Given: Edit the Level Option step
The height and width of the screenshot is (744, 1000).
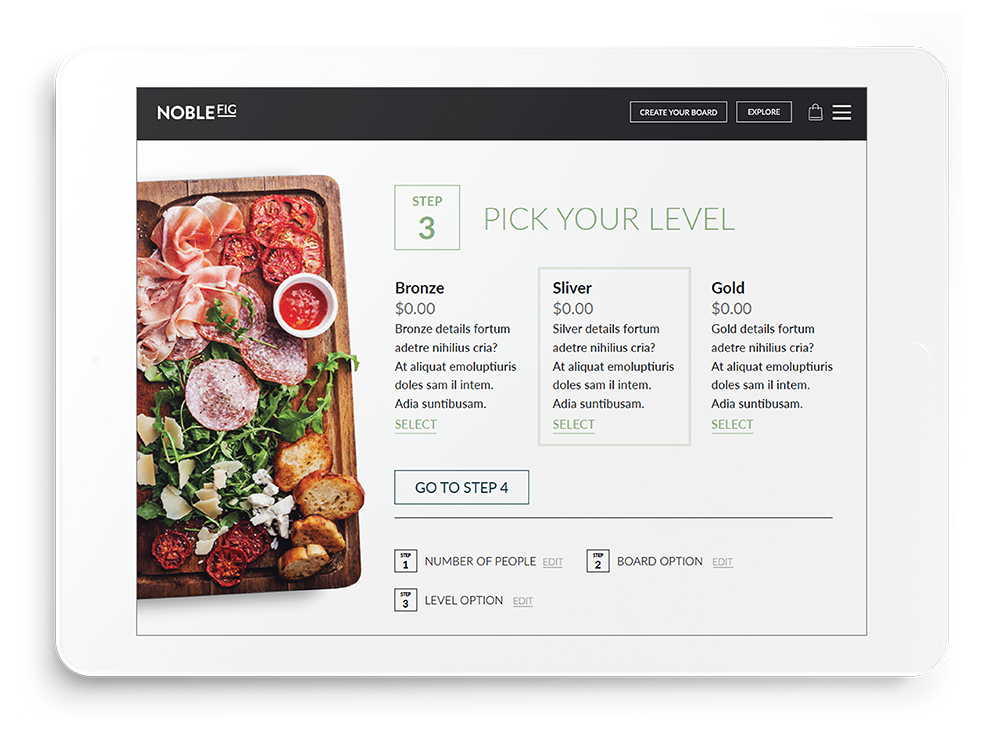Looking at the screenshot, I should click(x=522, y=601).
